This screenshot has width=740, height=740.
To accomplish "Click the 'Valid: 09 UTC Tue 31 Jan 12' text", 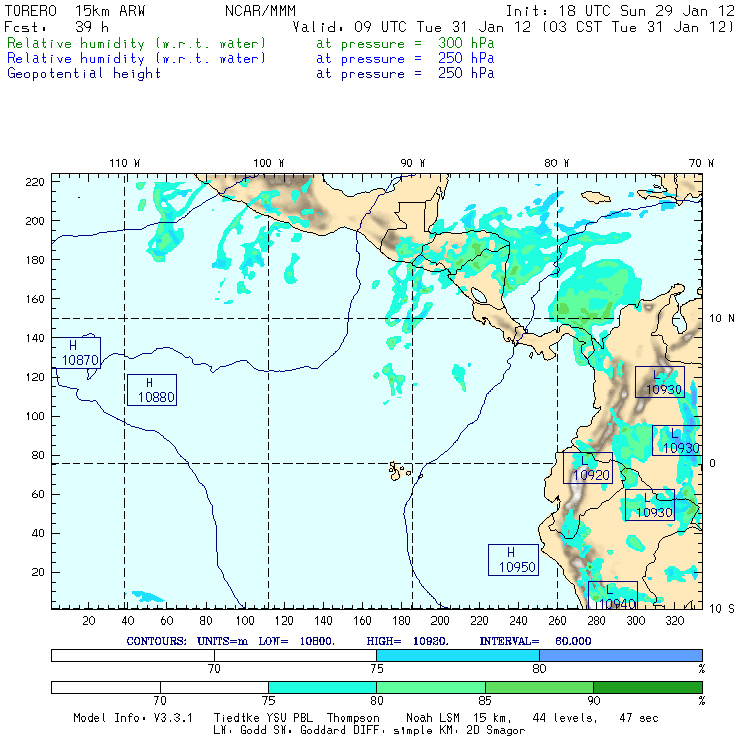I will [412, 27].
